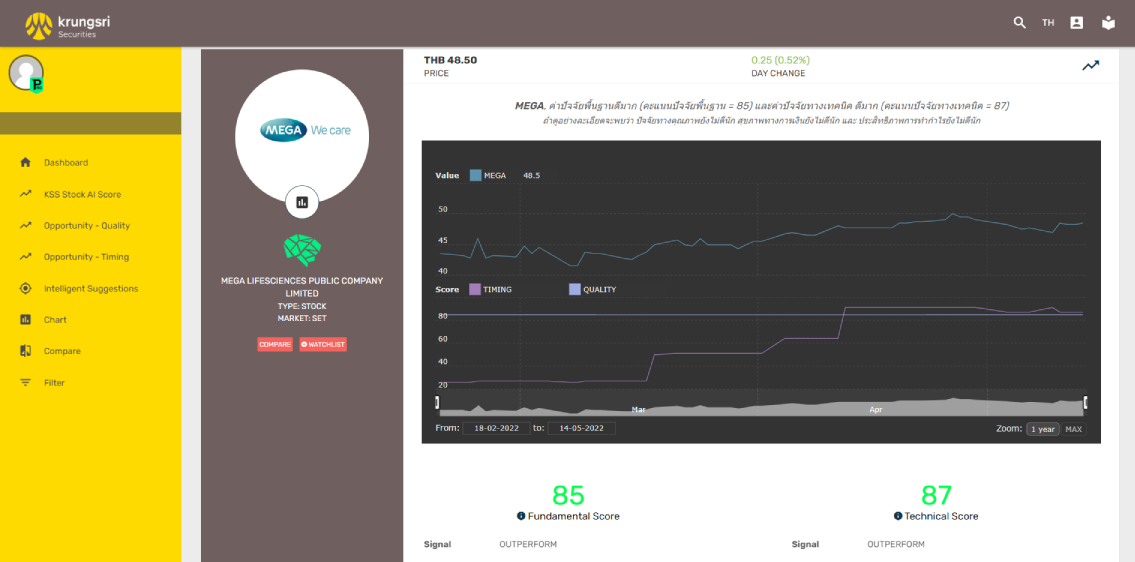The width and height of the screenshot is (1135, 562).
Task: Click the Technical Score info icon
Action: (x=898, y=516)
